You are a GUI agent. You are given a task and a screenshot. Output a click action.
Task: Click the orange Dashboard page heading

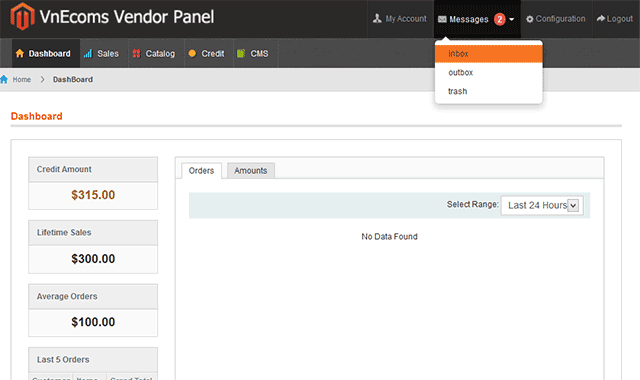pos(36,116)
